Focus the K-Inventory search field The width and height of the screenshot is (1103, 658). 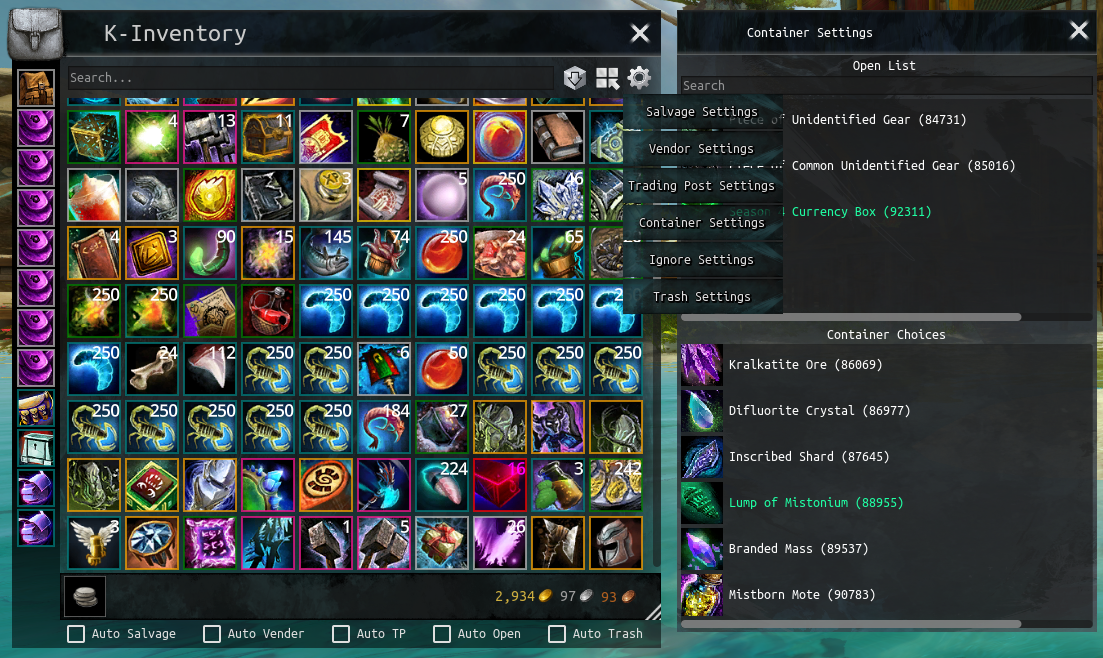point(311,78)
